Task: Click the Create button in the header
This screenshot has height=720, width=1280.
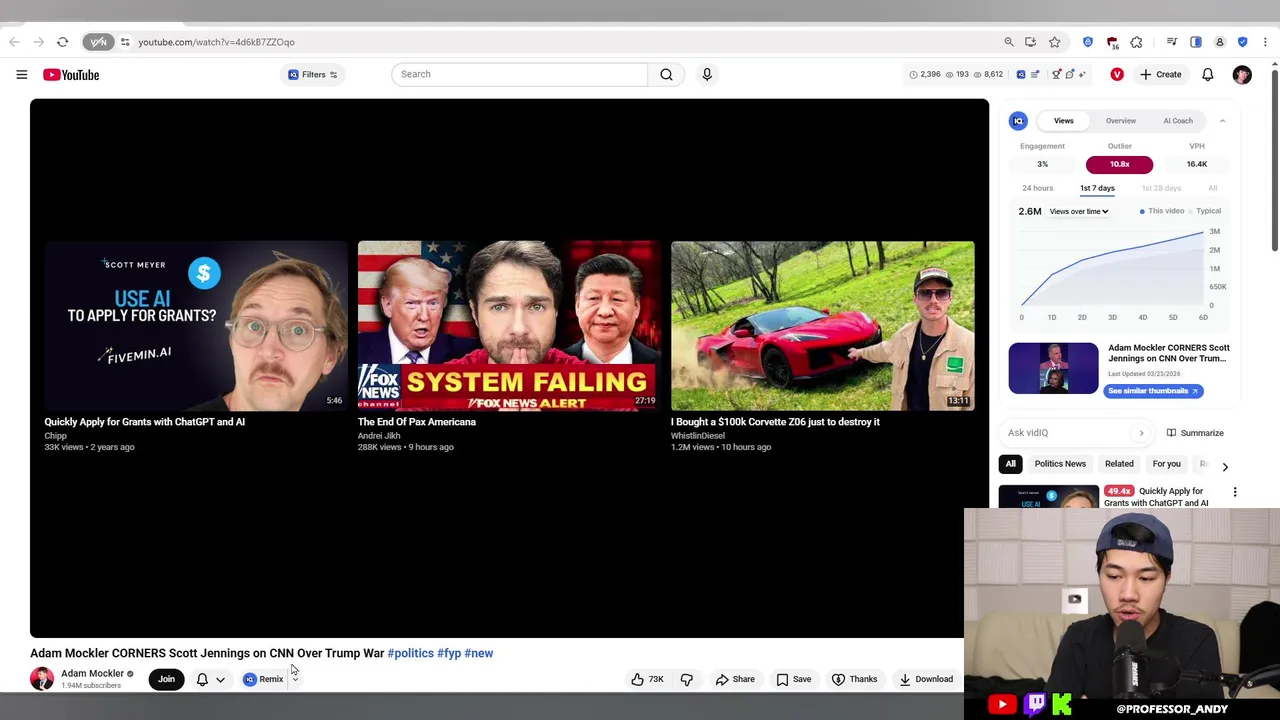Action: [1161, 75]
